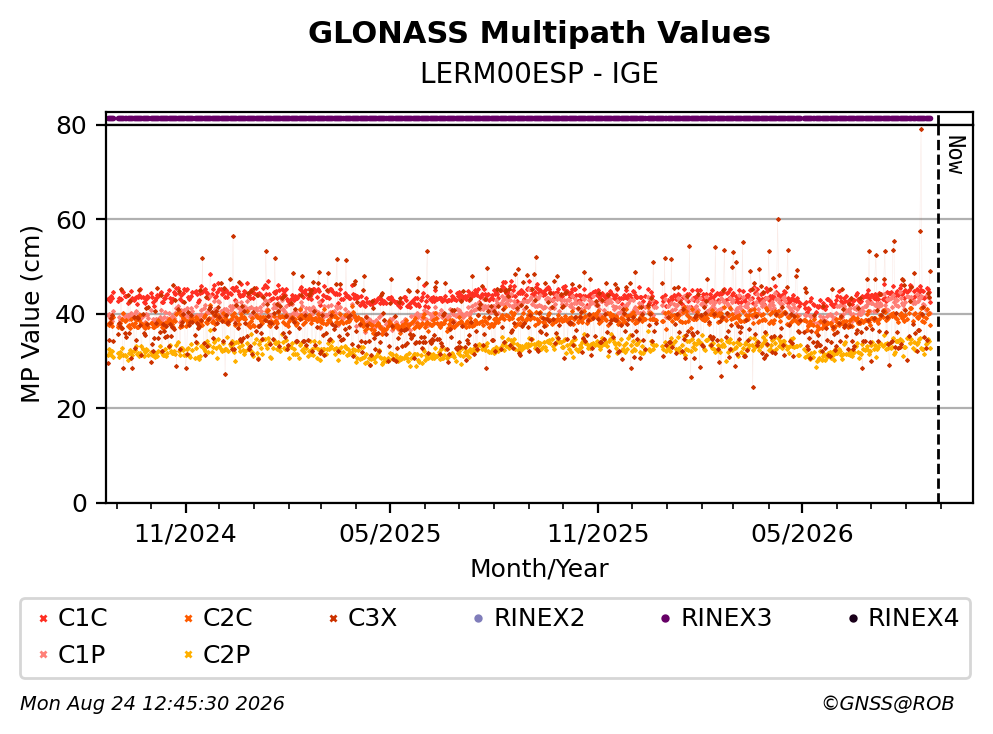Click the 05/2026 x-axis tick label
The height and width of the screenshot is (734, 993).
click(x=802, y=534)
